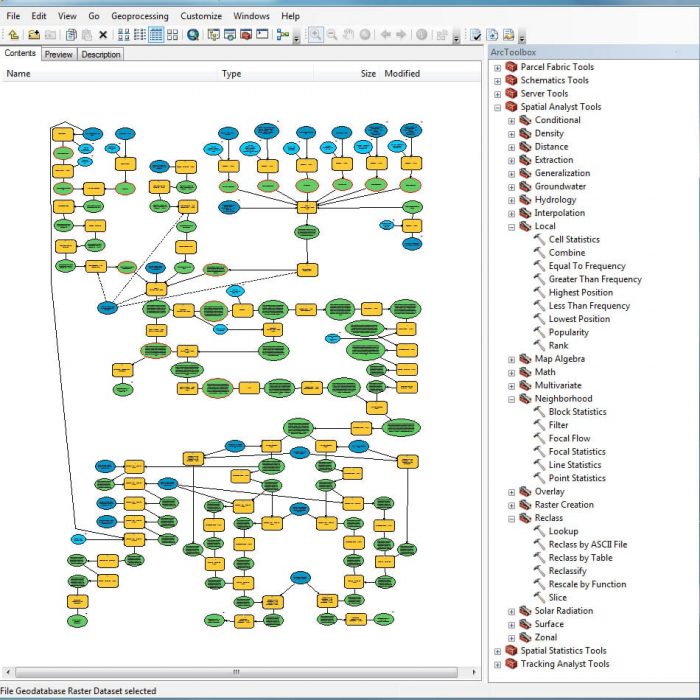Viewport: 700px width, 700px height.
Task: Click the Validate Metadata icon
Action: tap(476, 34)
